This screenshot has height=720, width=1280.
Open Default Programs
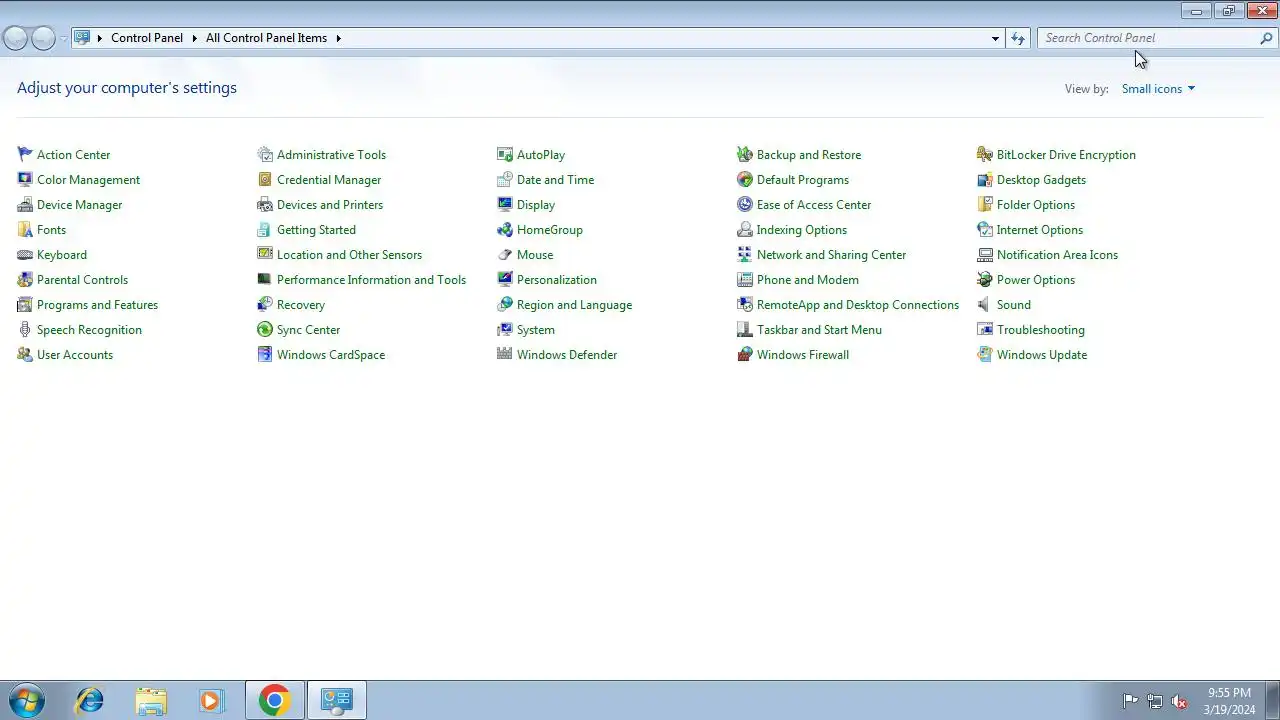click(803, 179)
